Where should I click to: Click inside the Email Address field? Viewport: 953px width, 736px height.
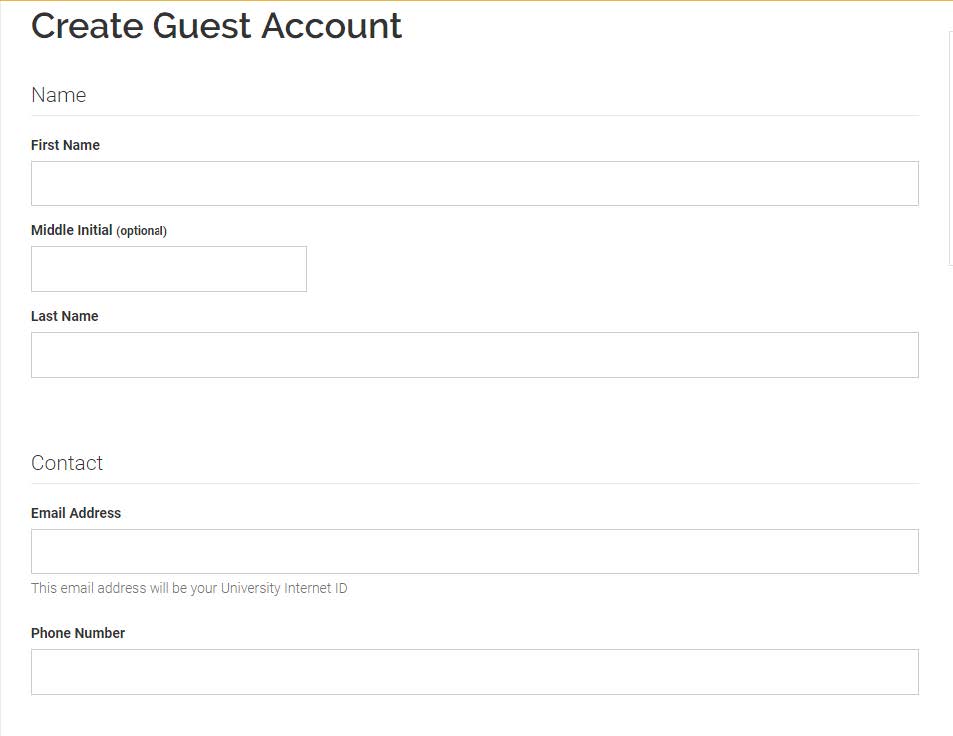pos(474,551)
